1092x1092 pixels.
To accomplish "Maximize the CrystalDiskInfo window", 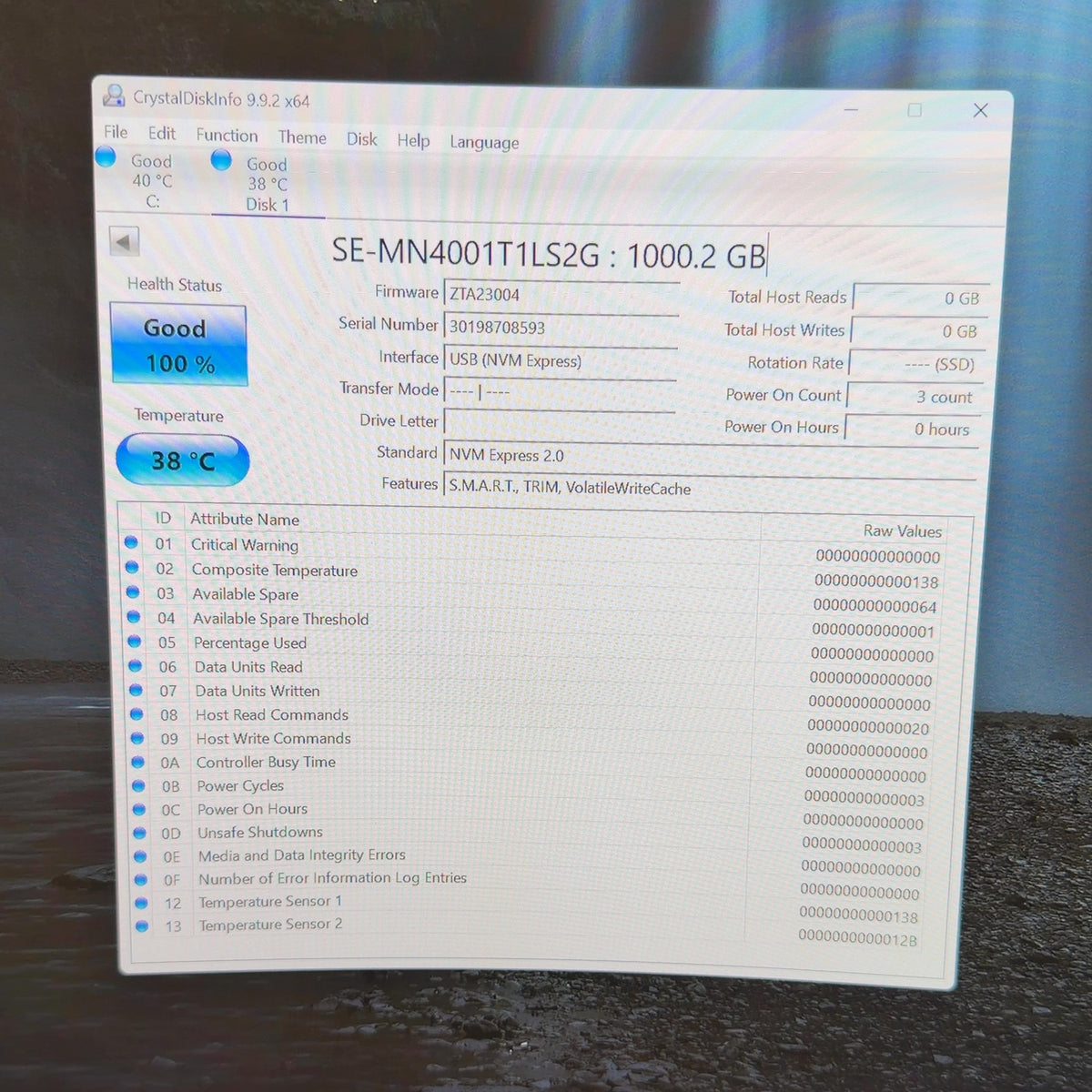I will tap(915, 110).
